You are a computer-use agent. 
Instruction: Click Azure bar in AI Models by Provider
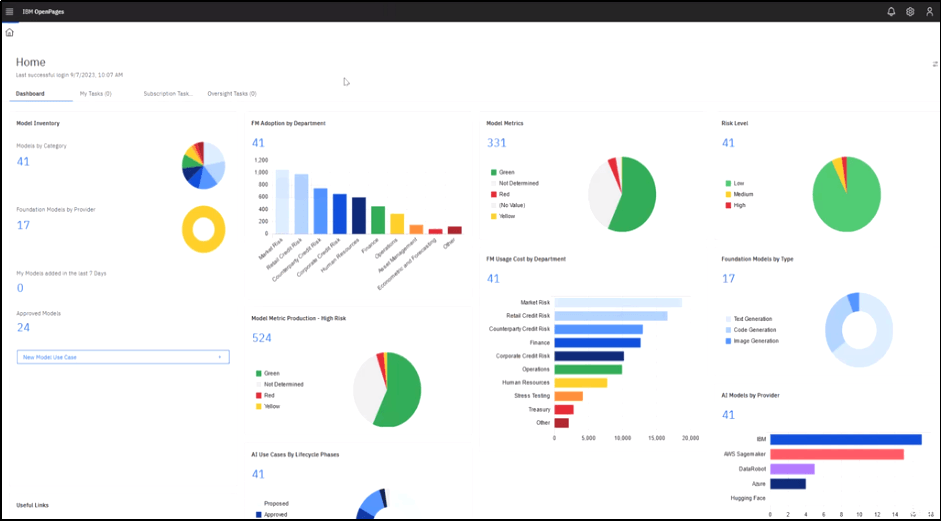787,483
